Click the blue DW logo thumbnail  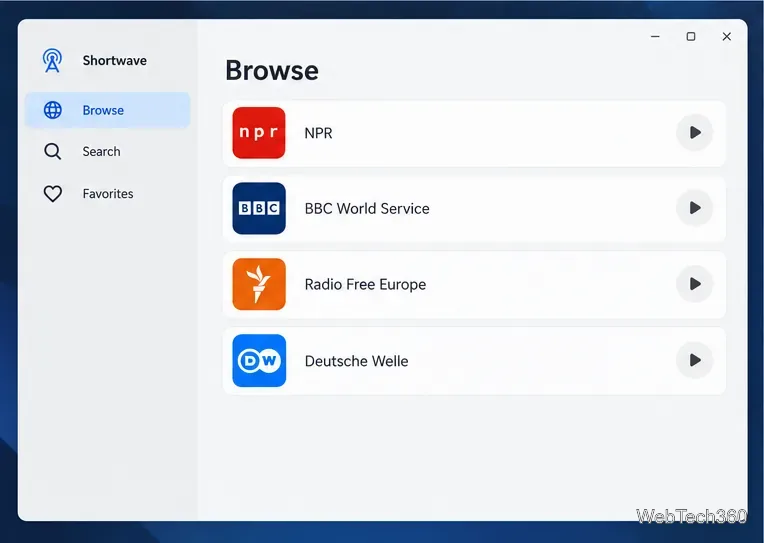coord(259,361)
